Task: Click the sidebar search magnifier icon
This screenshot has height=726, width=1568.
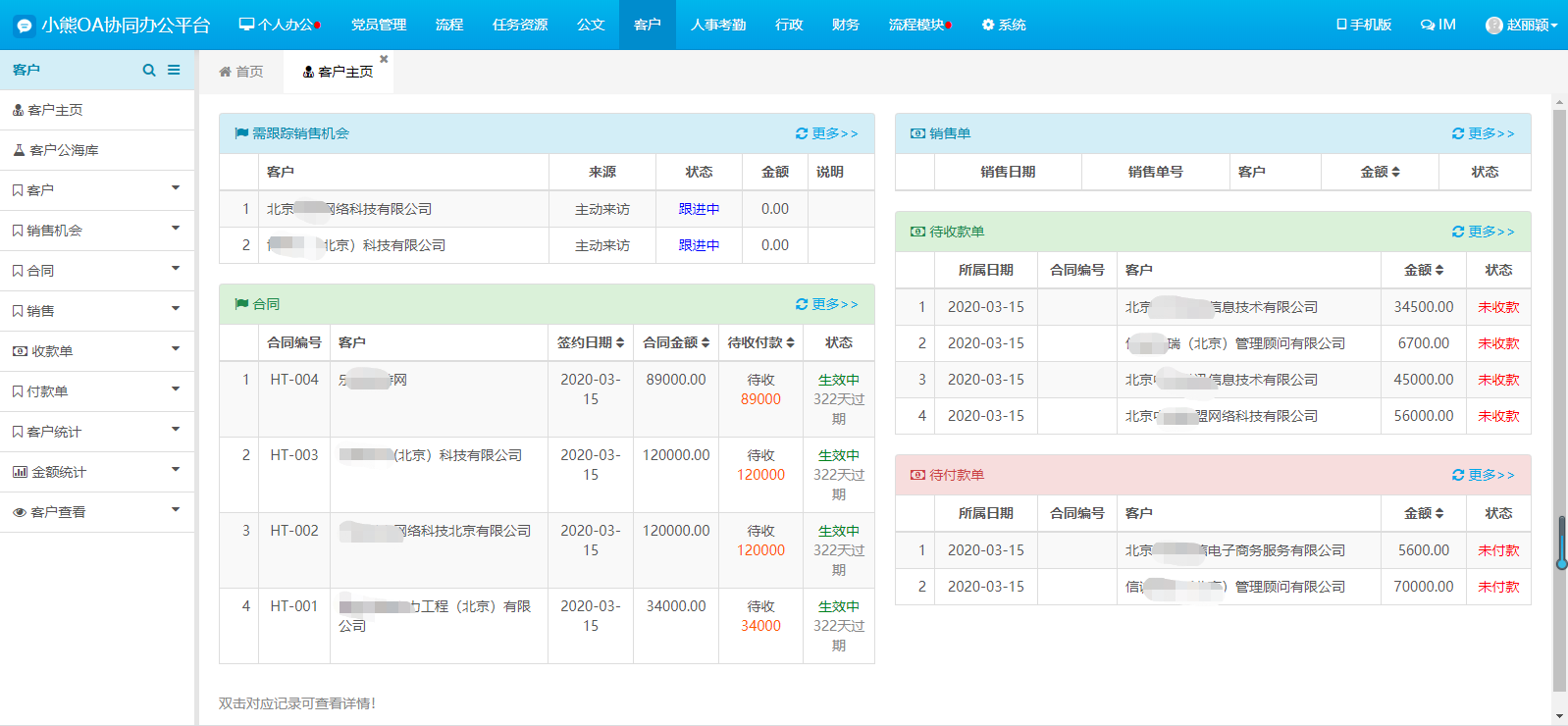Action: pyautogui.click(x=149, y=70)
